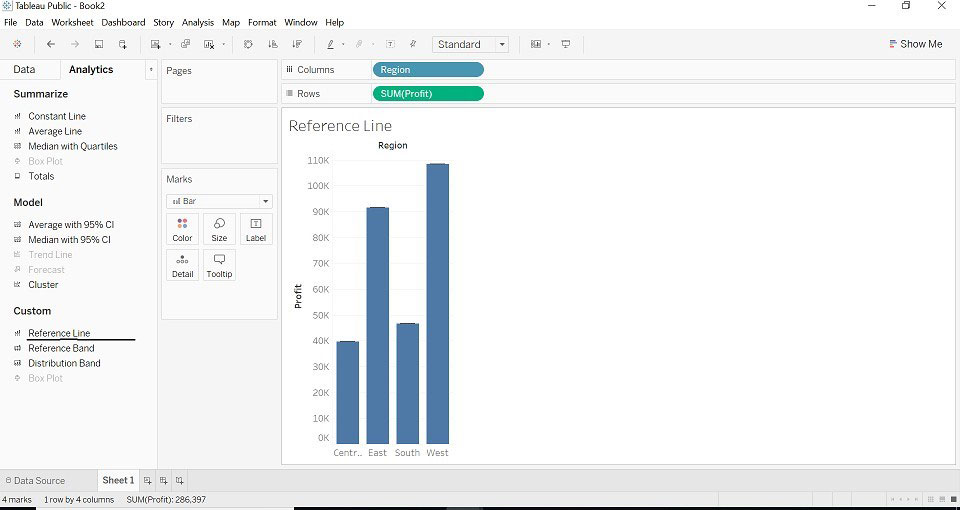Click the Show/Hide Cards icon
The image size is (960, 510).
[536, 44]
